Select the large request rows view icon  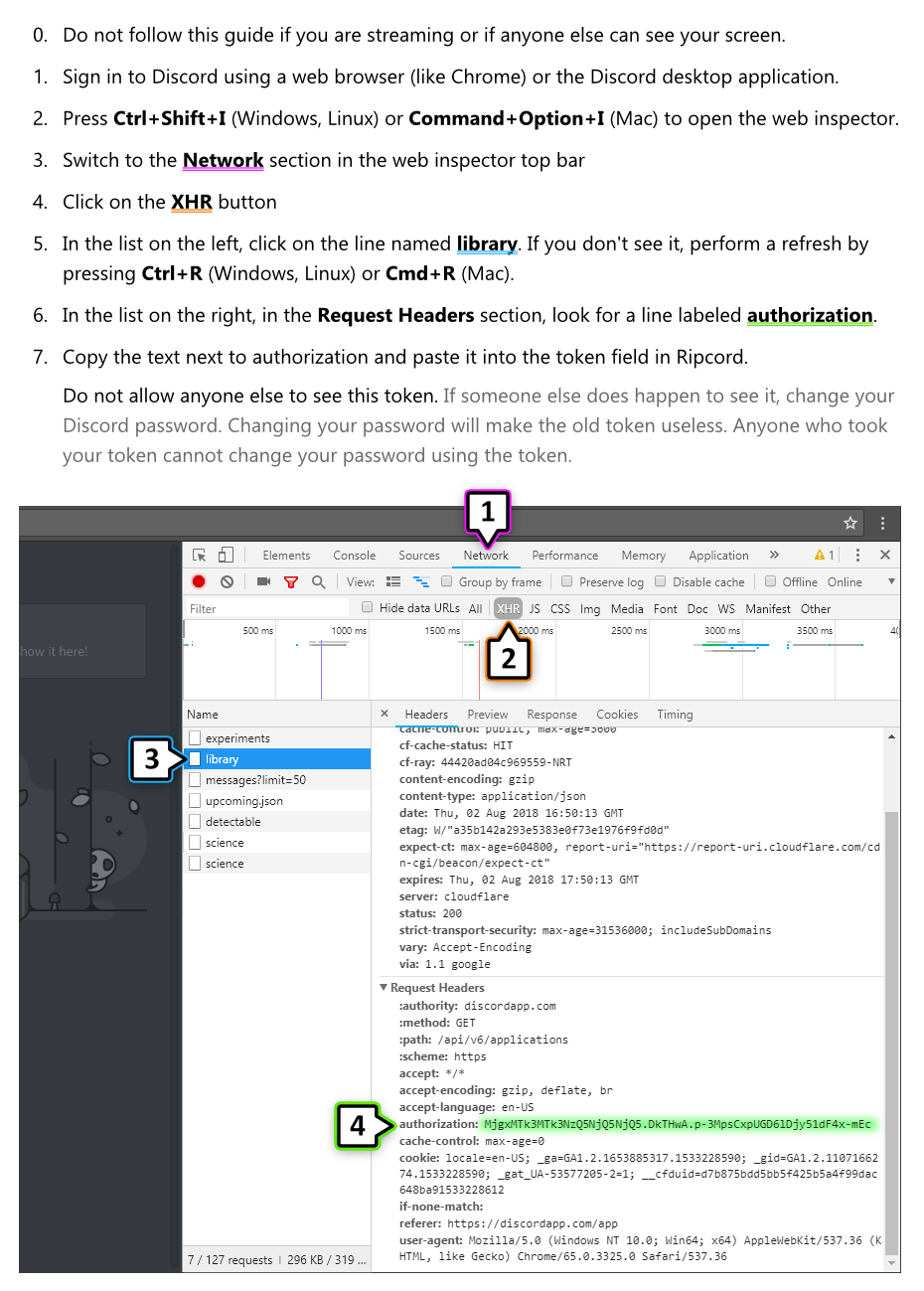pos(393,581)
